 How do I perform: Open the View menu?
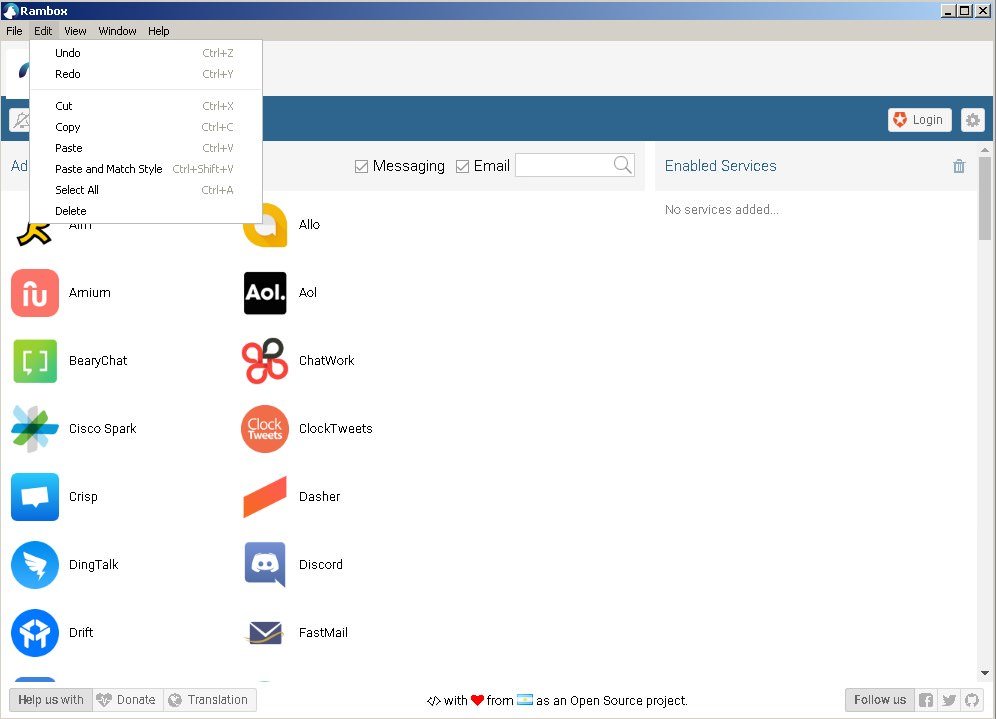click(75, 31)
